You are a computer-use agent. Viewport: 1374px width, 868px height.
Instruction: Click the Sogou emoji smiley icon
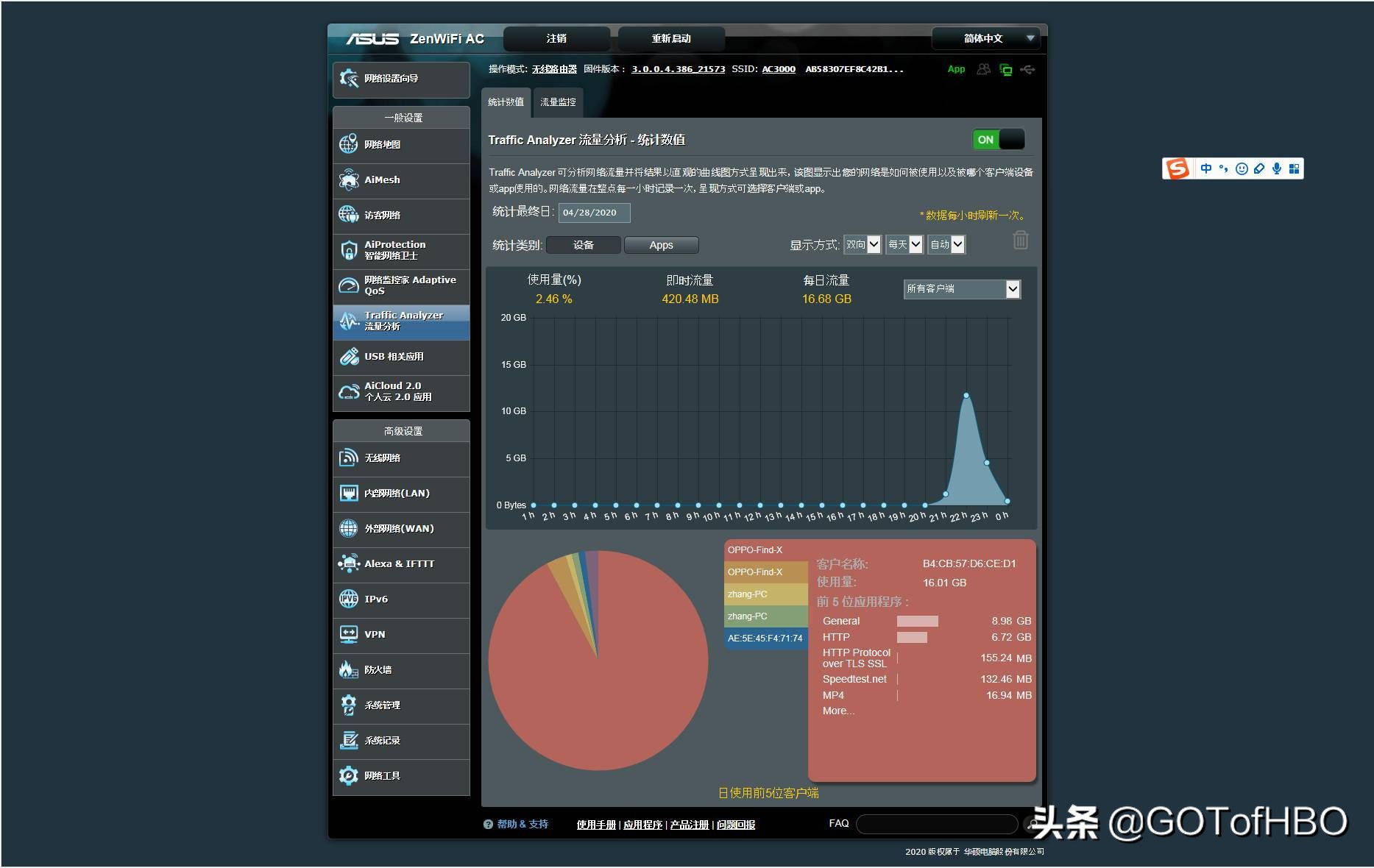click(x=1242, y=169)
